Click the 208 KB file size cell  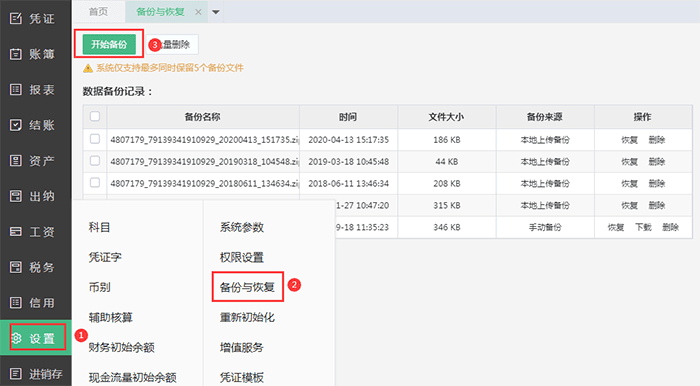point(446,183)
